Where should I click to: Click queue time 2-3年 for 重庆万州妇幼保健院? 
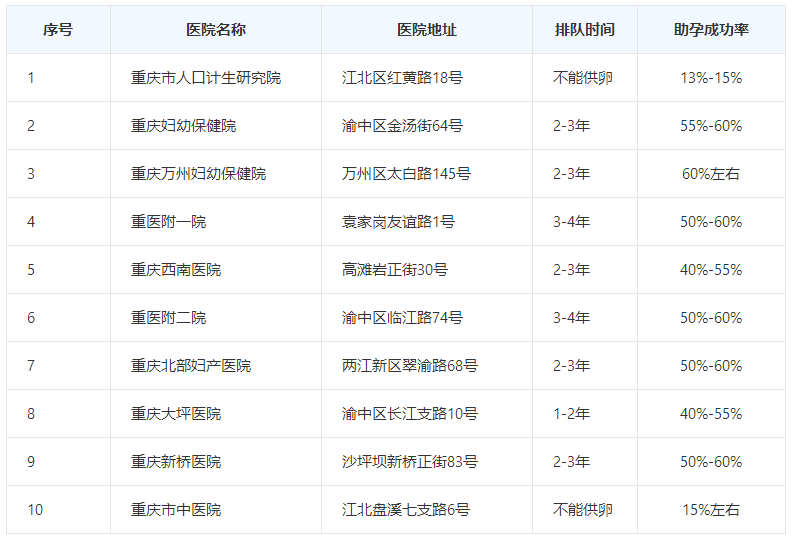pyautogui.click(x=572, y=174)
